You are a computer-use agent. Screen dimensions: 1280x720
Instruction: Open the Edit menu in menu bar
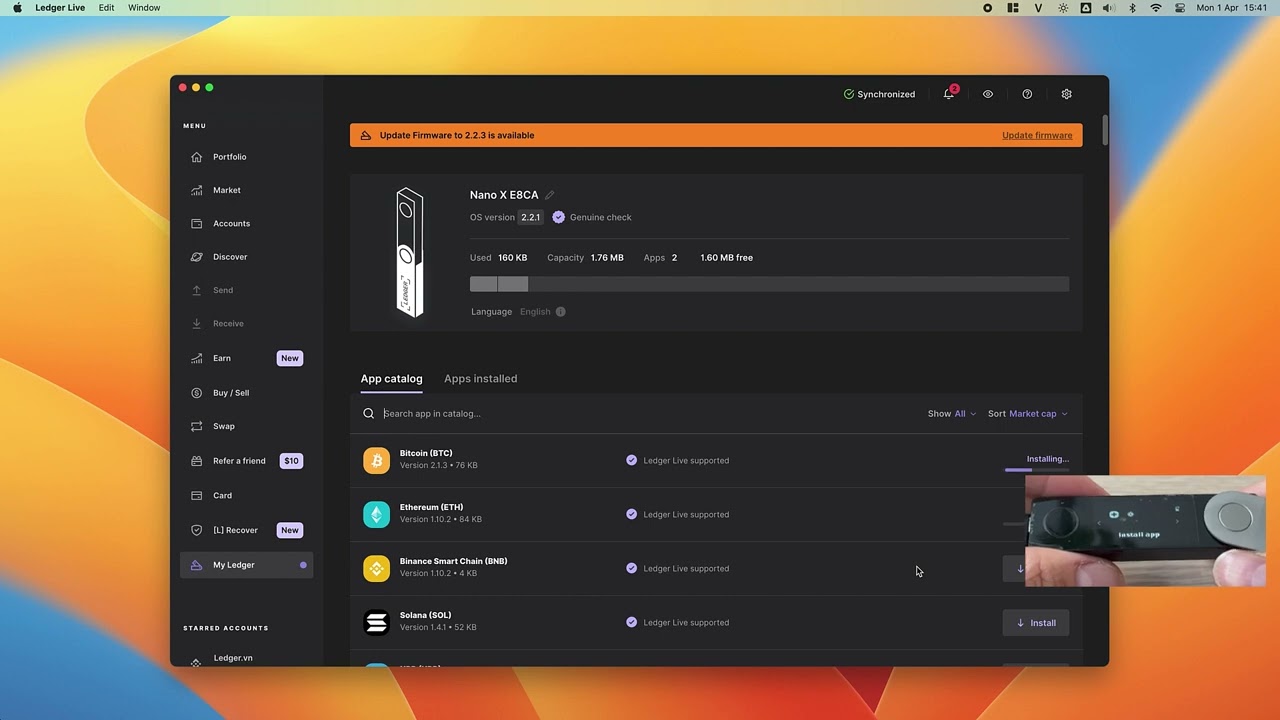click(106, 8)
